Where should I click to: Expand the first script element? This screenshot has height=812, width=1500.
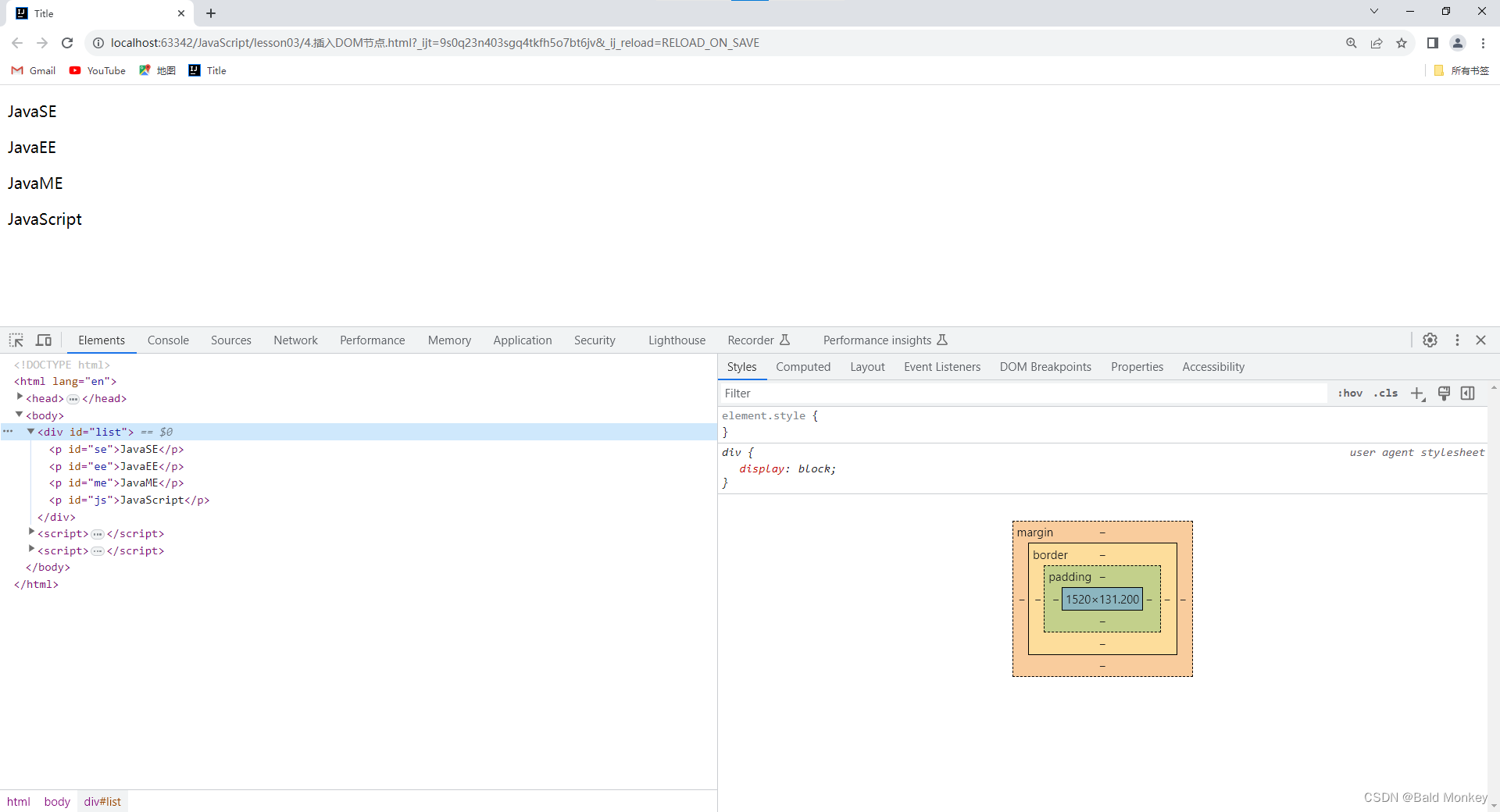pos(31,532)
